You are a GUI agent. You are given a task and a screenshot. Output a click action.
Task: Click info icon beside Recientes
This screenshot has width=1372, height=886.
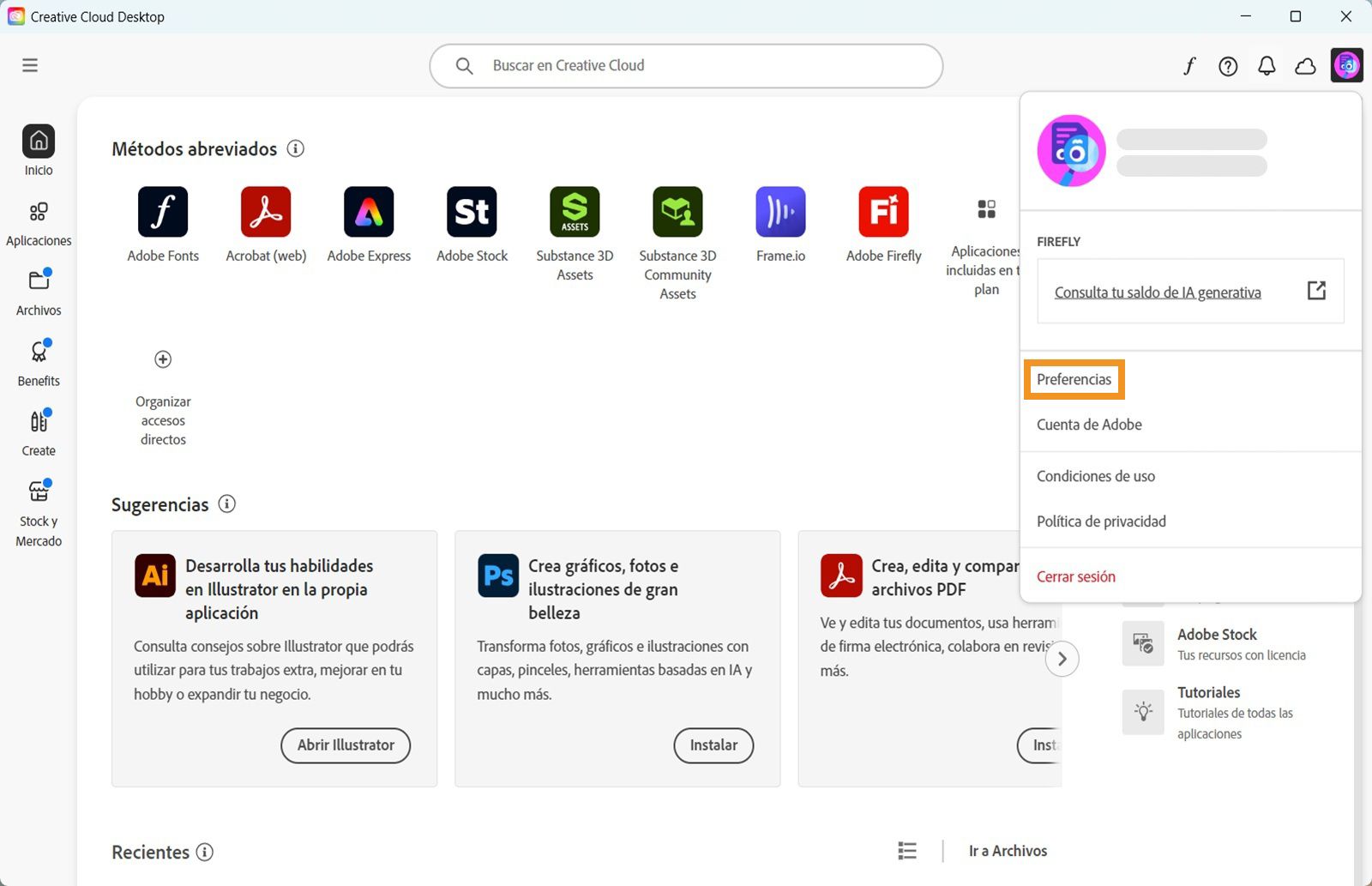pos(205,852)
